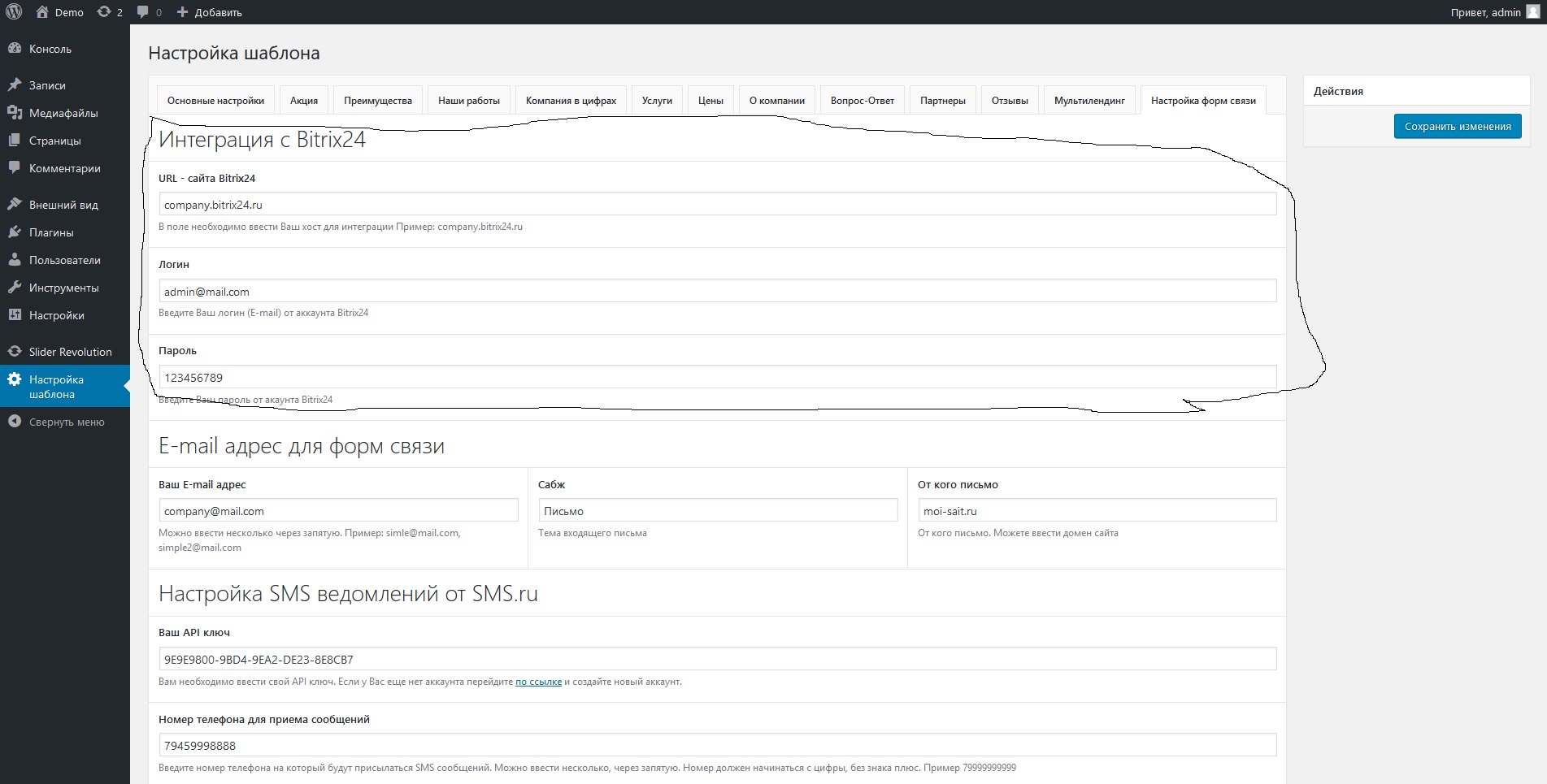Open the Добавить new-content menu
Image resolution: width=1547 pixels, height=784 pixels.
coord(209,12)
